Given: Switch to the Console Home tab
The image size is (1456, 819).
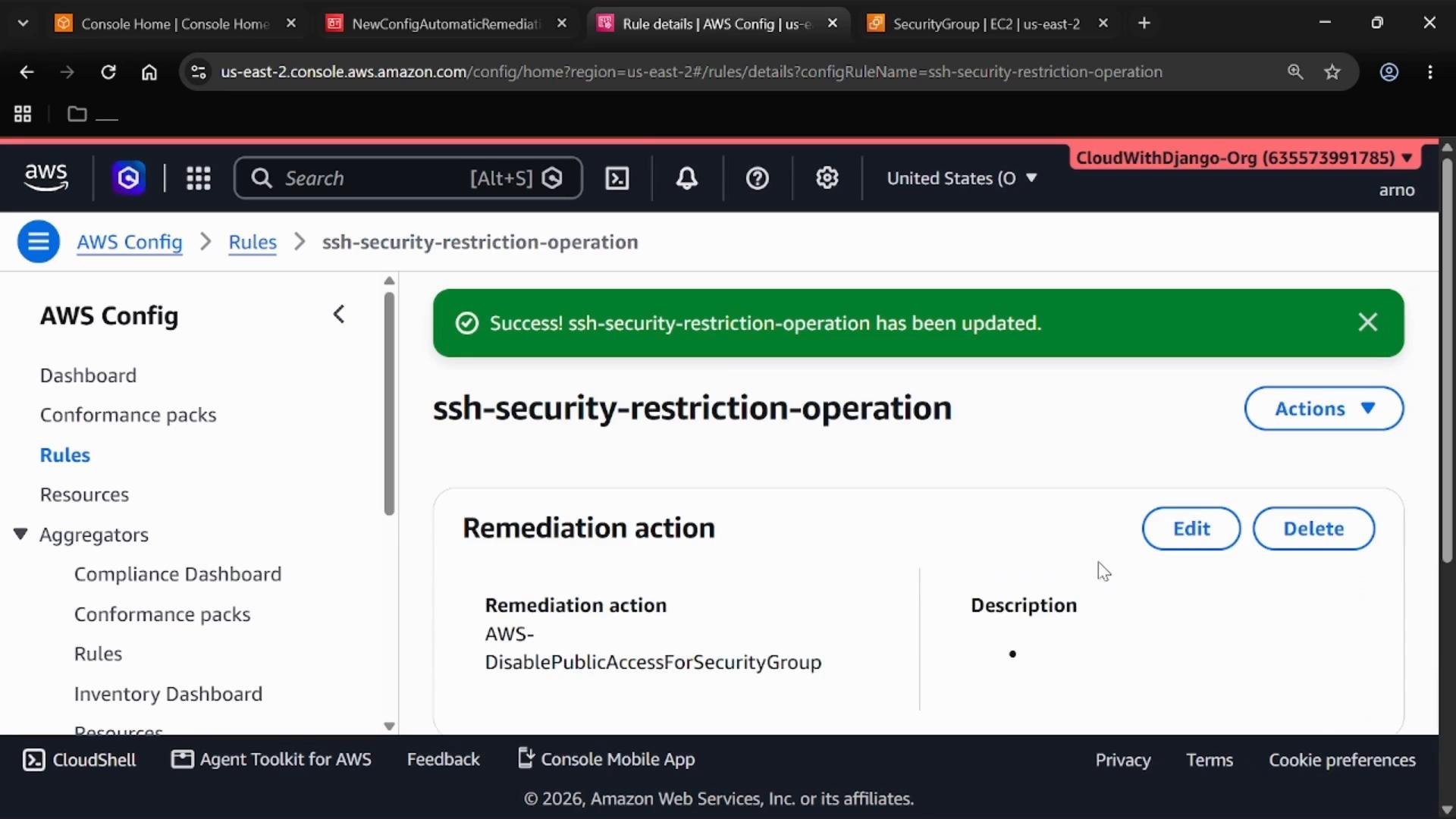Looking at the screenshot, I should point(175,24).
